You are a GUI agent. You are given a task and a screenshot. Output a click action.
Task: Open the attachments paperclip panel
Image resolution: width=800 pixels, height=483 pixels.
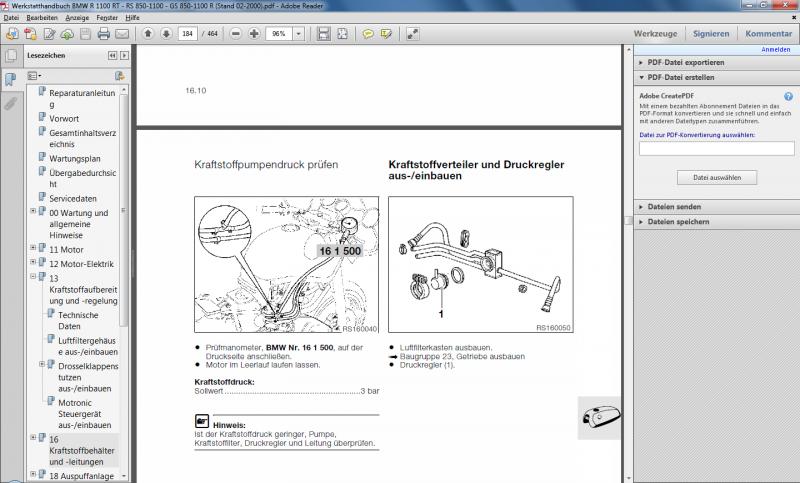coord(11,102)
